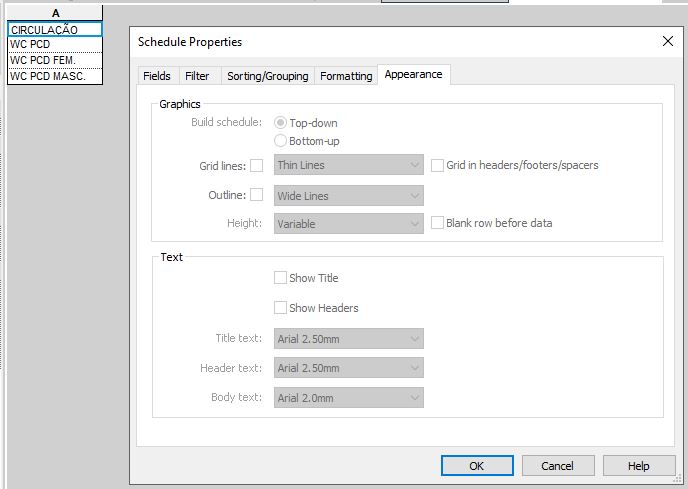688x489 pixels.
Task: Open the Title text font dropdown
Action: [x=349, y=338]
